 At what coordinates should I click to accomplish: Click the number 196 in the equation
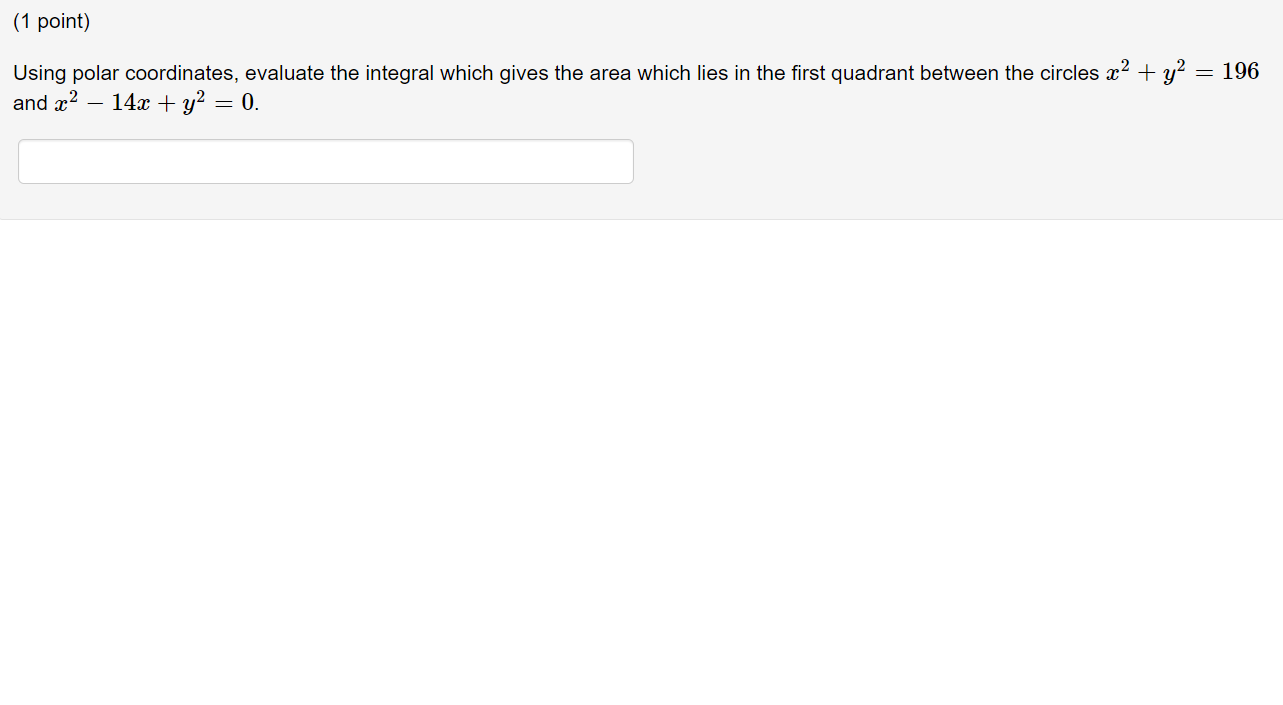[x=1241, y=71]
